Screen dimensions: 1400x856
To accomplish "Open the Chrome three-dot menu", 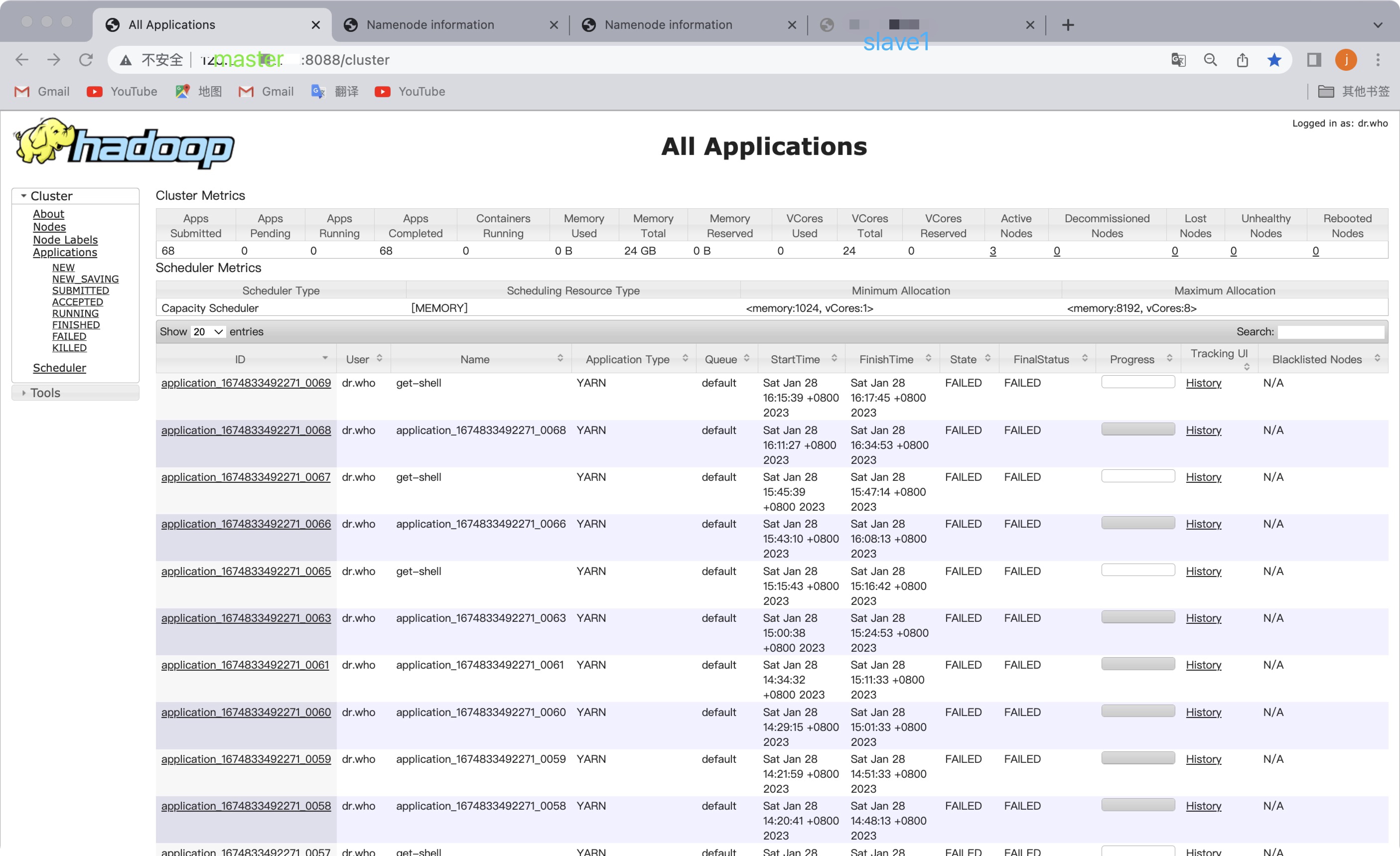I will coord(1378,60).
